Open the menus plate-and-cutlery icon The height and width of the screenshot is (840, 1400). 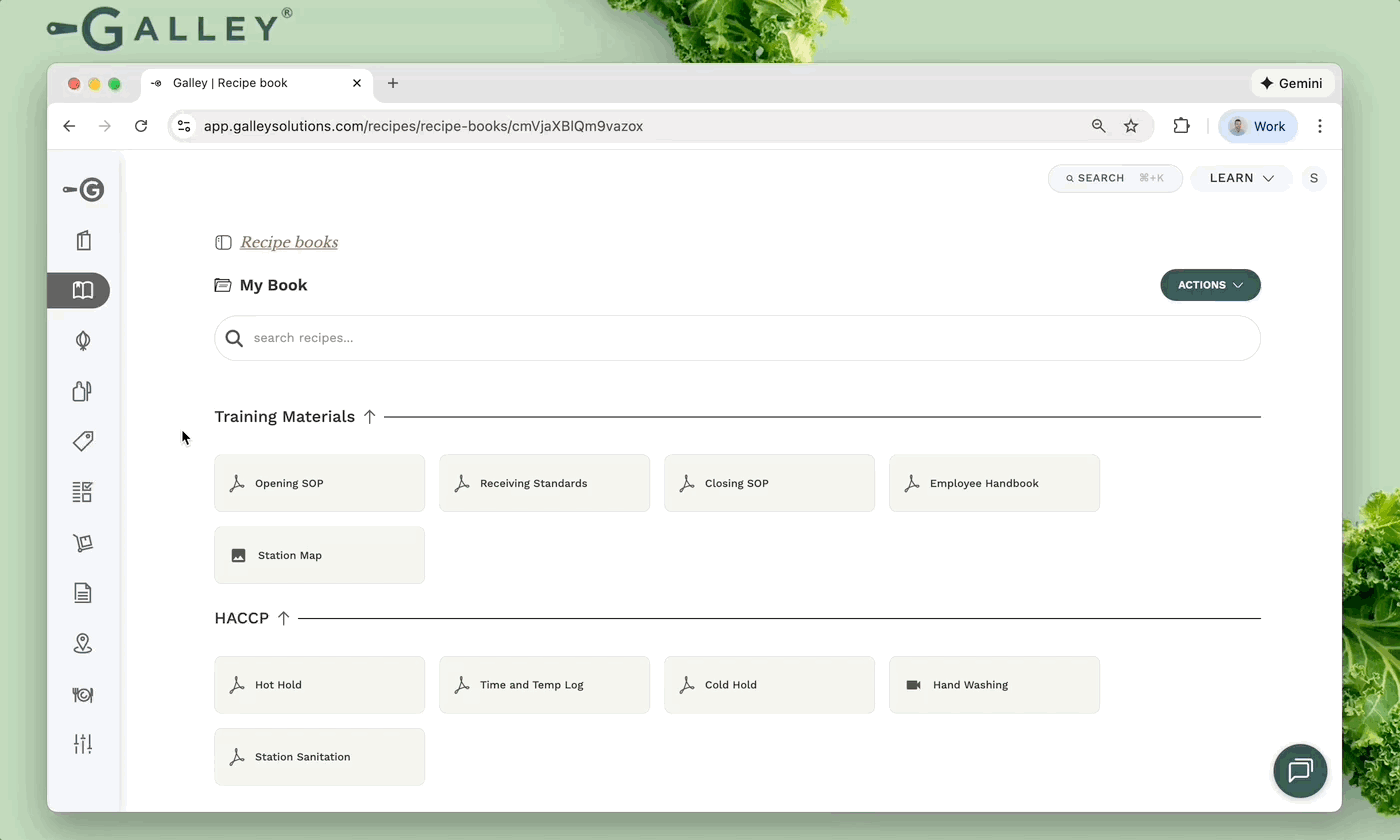tap(83, 694)
